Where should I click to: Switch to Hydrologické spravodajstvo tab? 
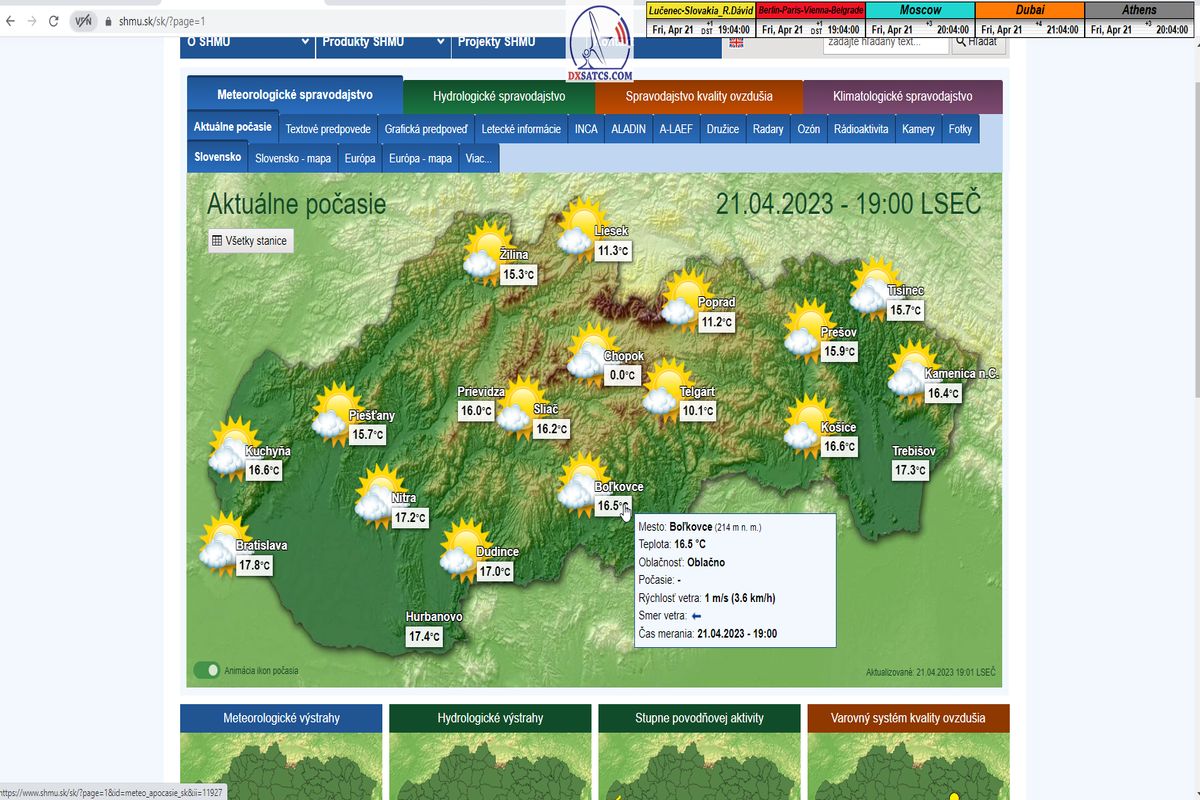tap(499, 96)
